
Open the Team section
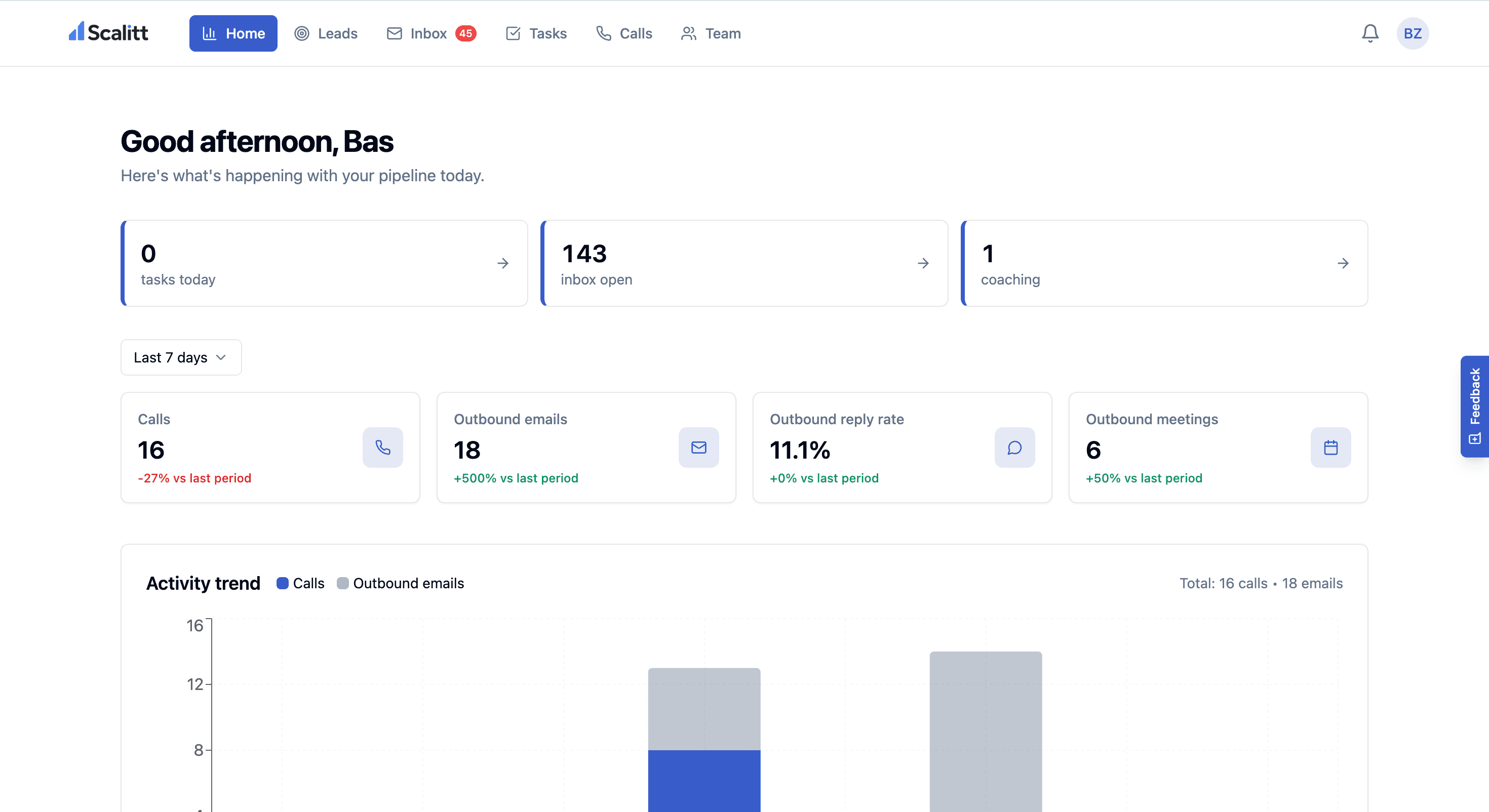[x=710, y=33]
